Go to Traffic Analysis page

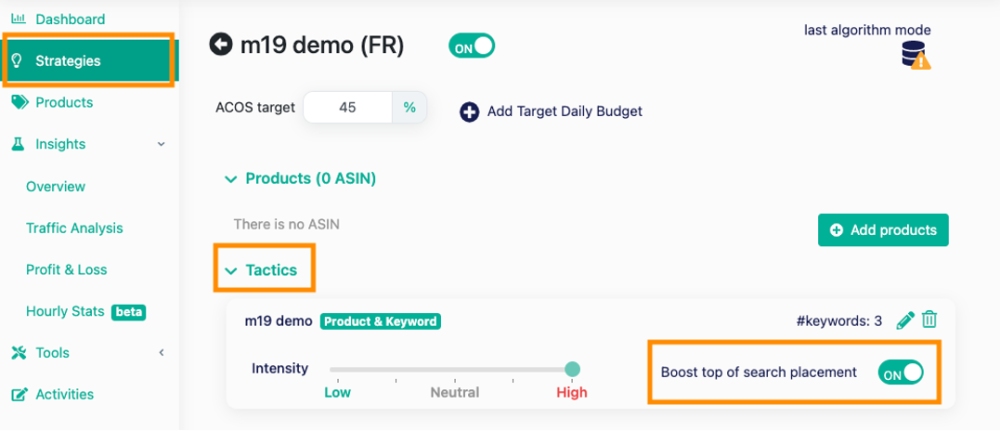click(74, 228)
